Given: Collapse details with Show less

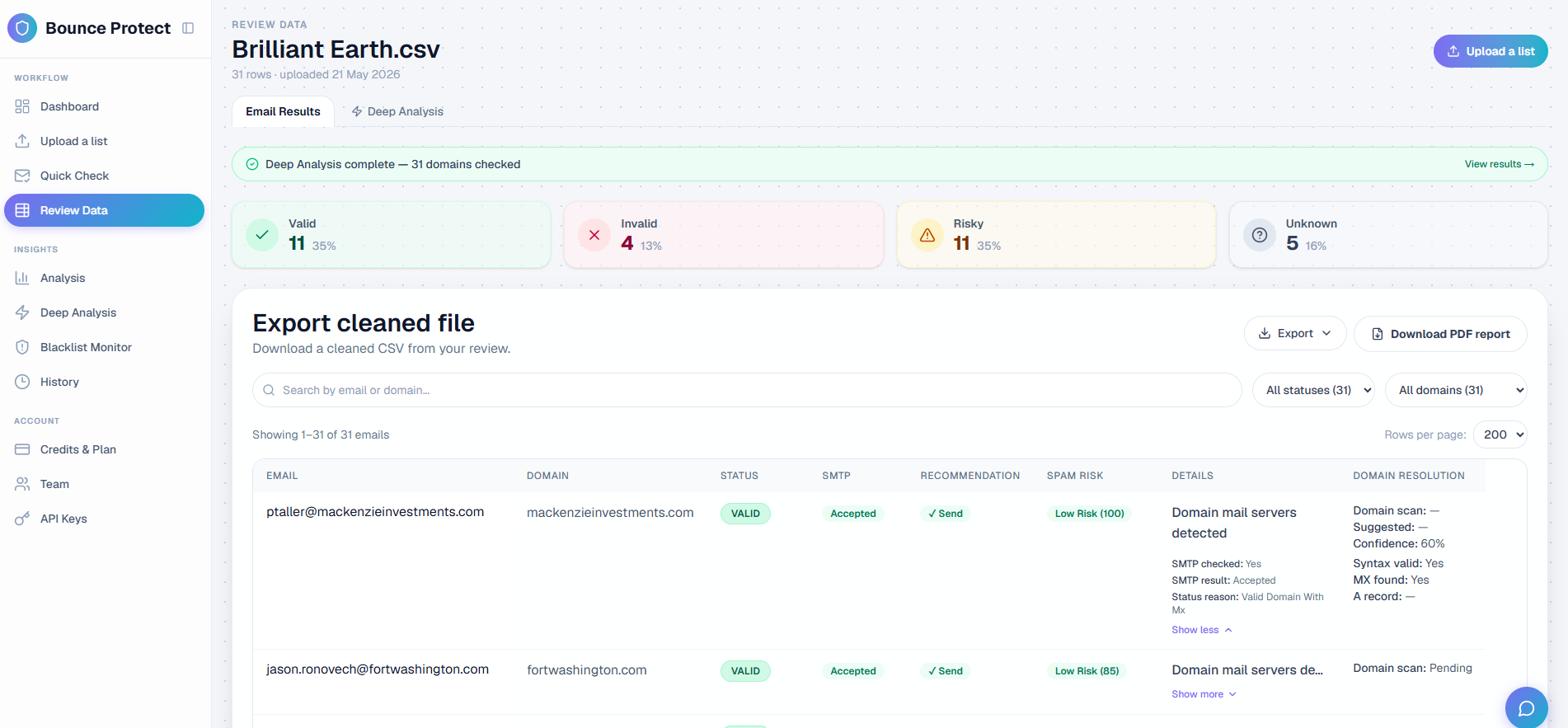Looking at the screenshot, I should (x=1202, y=630).
